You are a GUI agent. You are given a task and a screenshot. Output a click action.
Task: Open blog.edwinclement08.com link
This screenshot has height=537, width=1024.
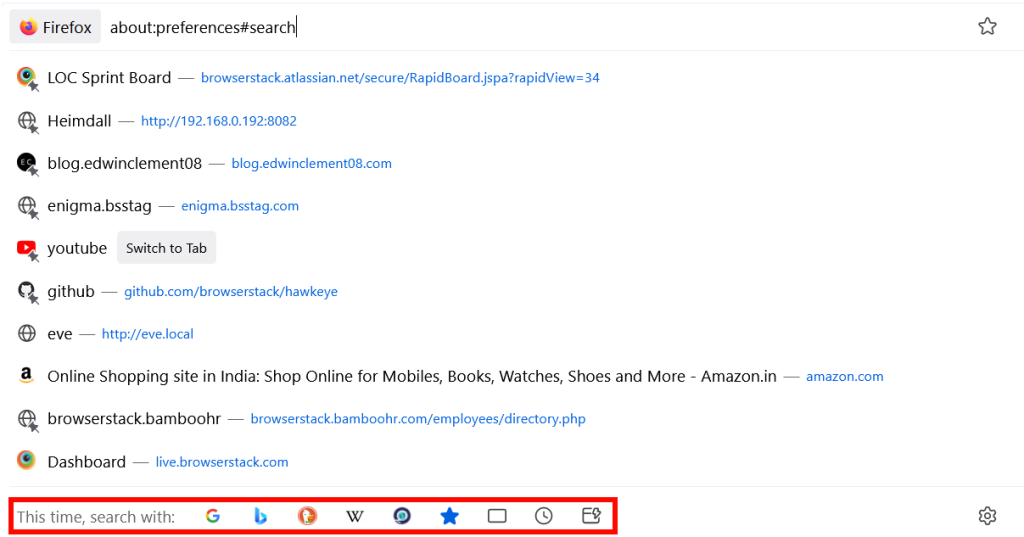coord(312,163)
